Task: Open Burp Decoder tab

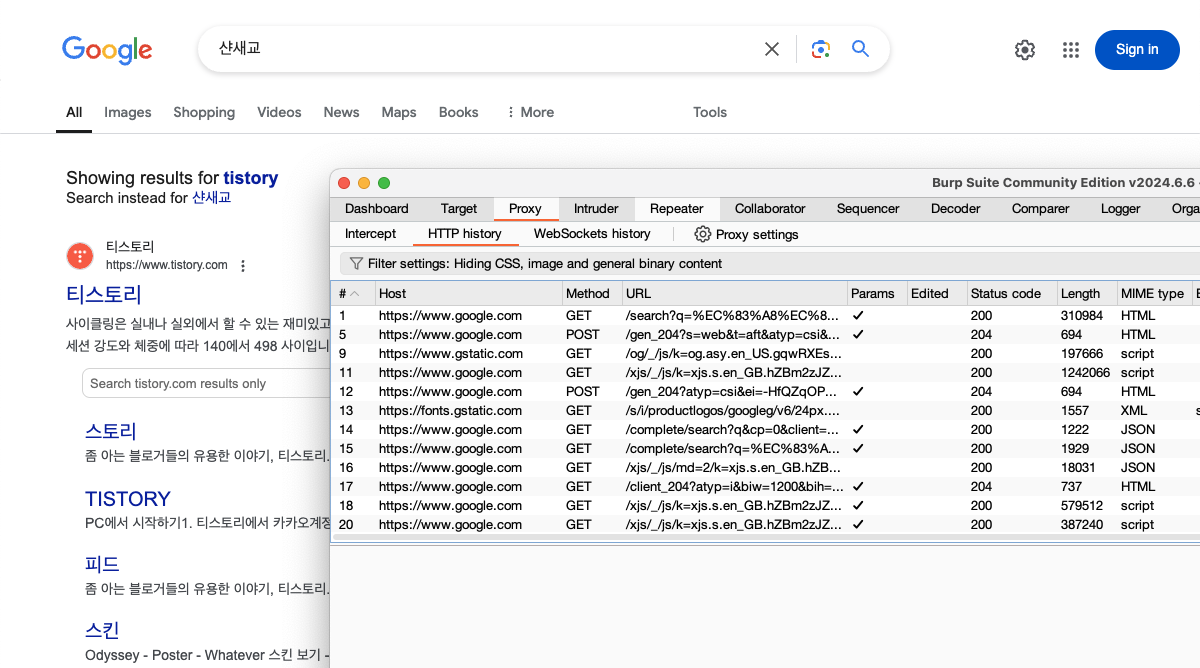Action: pos(956,209)
